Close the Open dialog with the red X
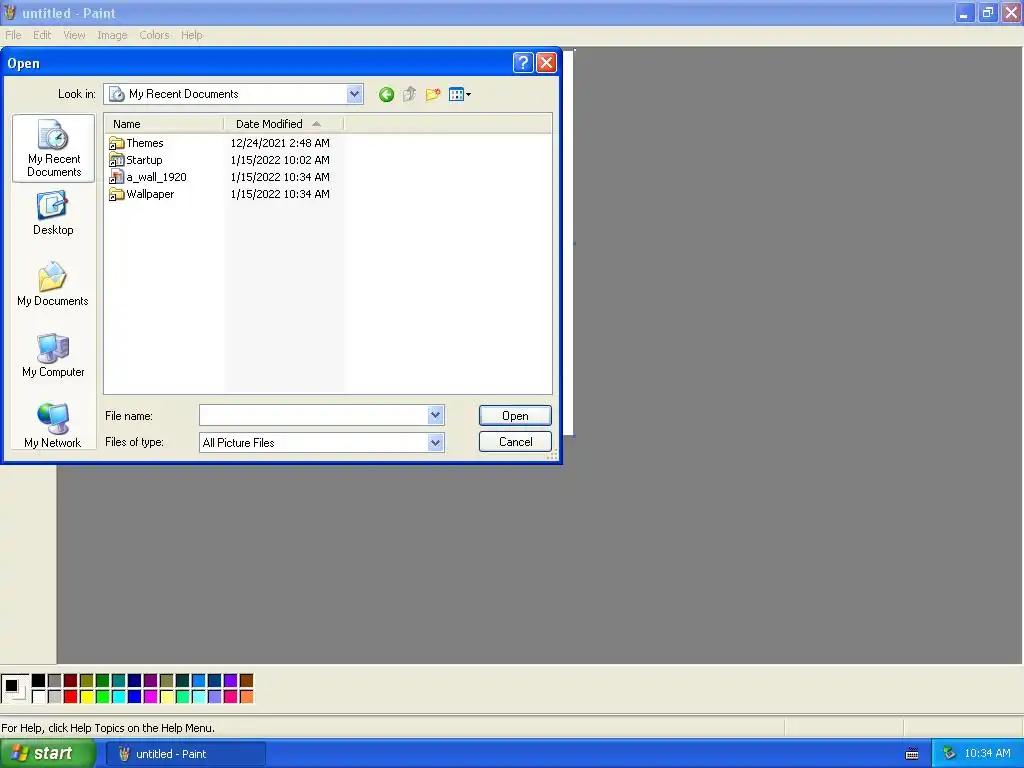1024x768 pixels. pos(546,63)
